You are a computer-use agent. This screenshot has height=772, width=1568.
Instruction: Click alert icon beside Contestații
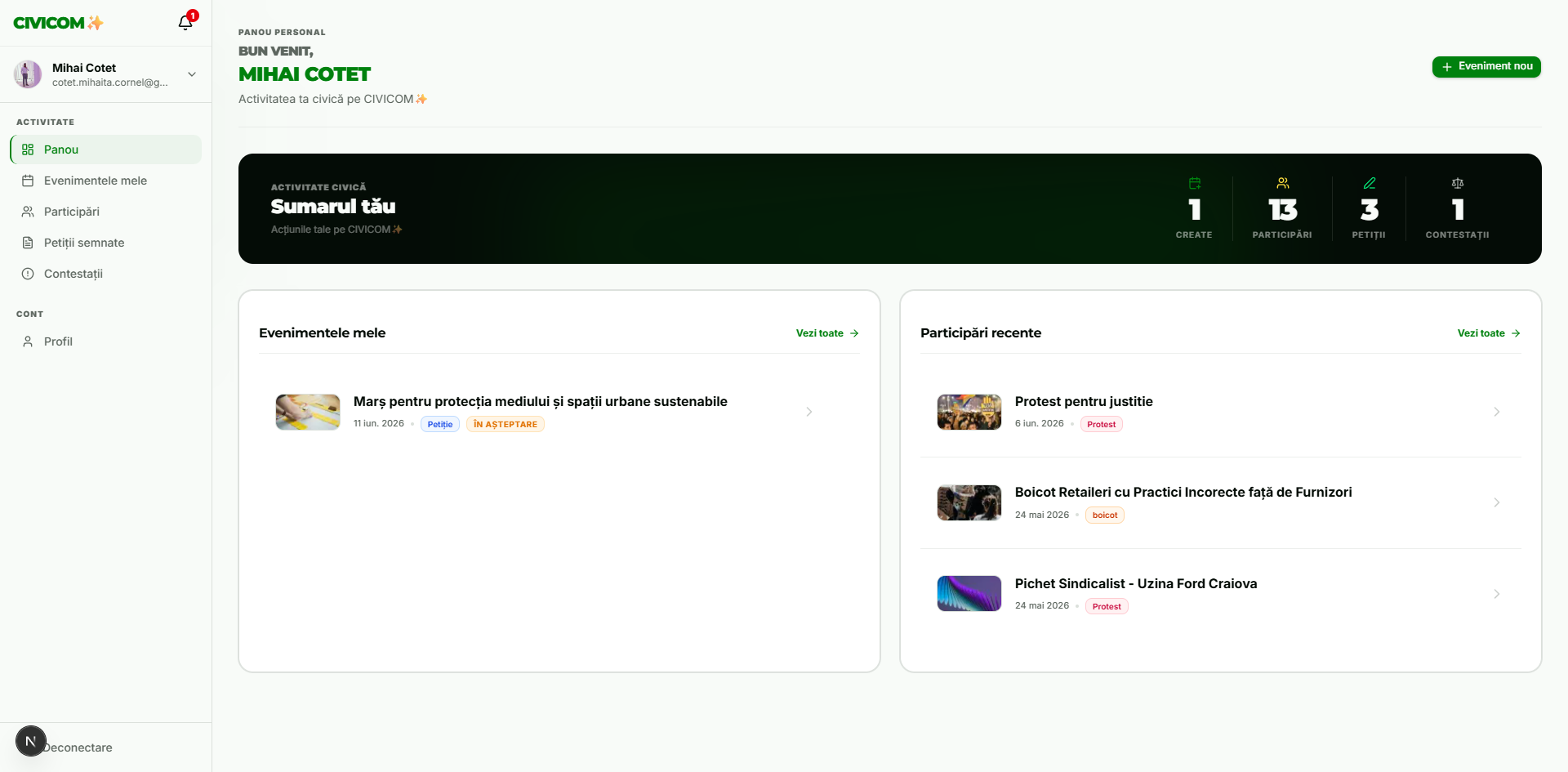pos(28,274)
